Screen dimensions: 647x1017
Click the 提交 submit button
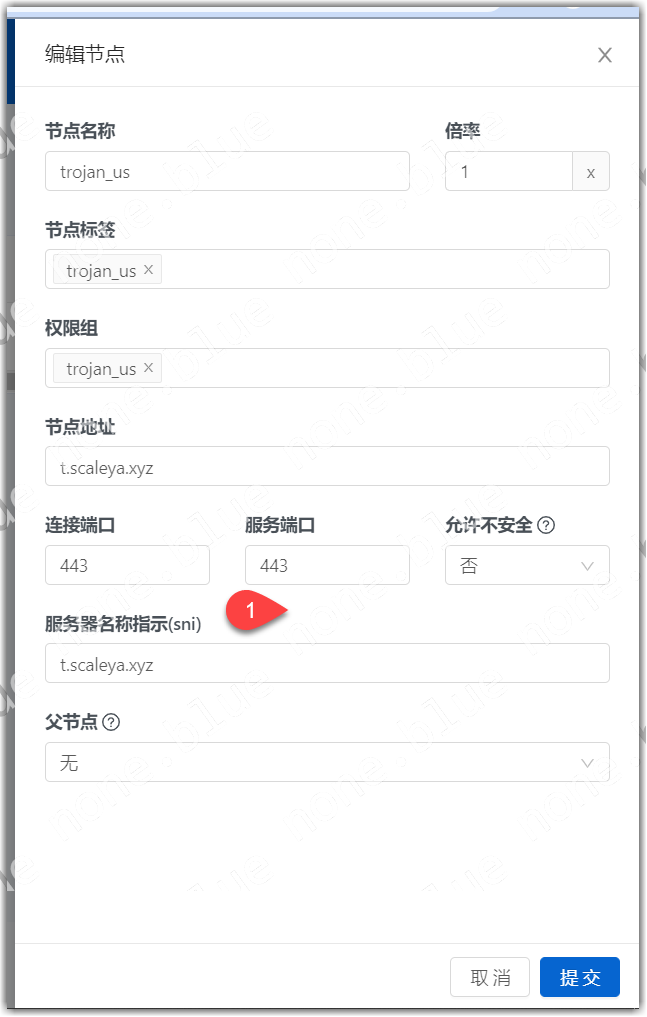tap(580, 977)
